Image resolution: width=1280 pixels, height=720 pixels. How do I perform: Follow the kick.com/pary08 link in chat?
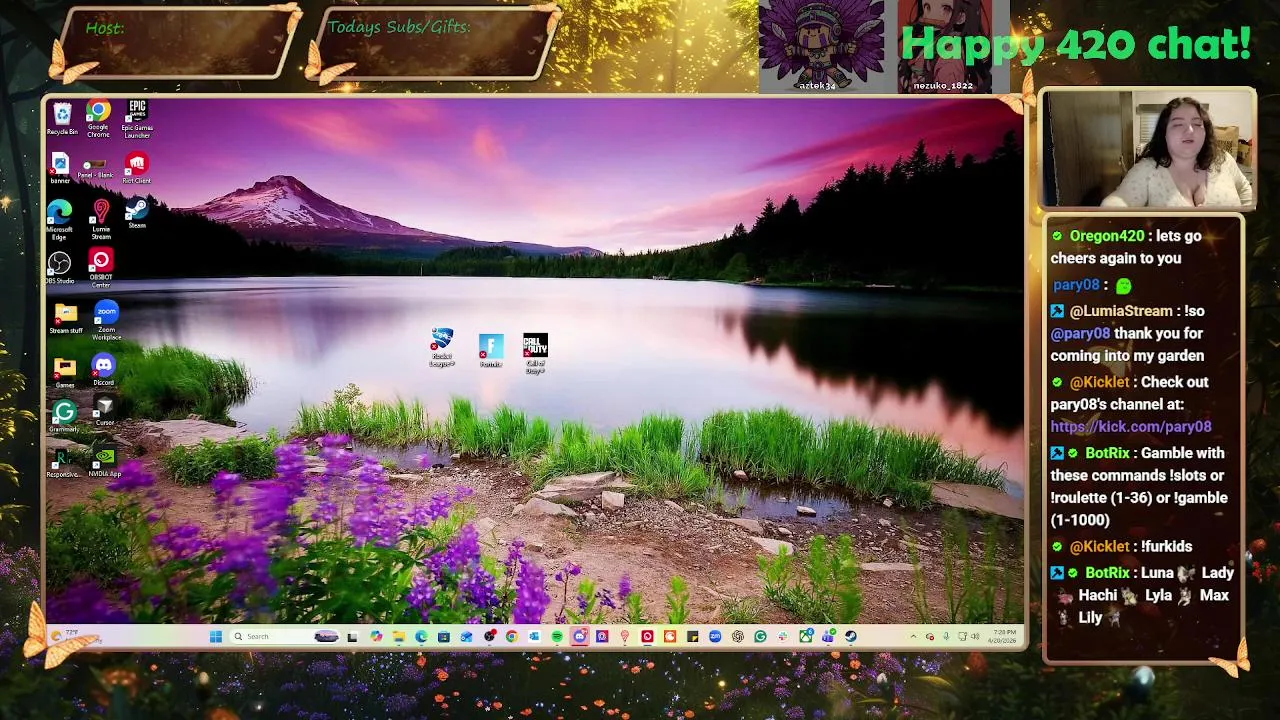pos(1131,427)
